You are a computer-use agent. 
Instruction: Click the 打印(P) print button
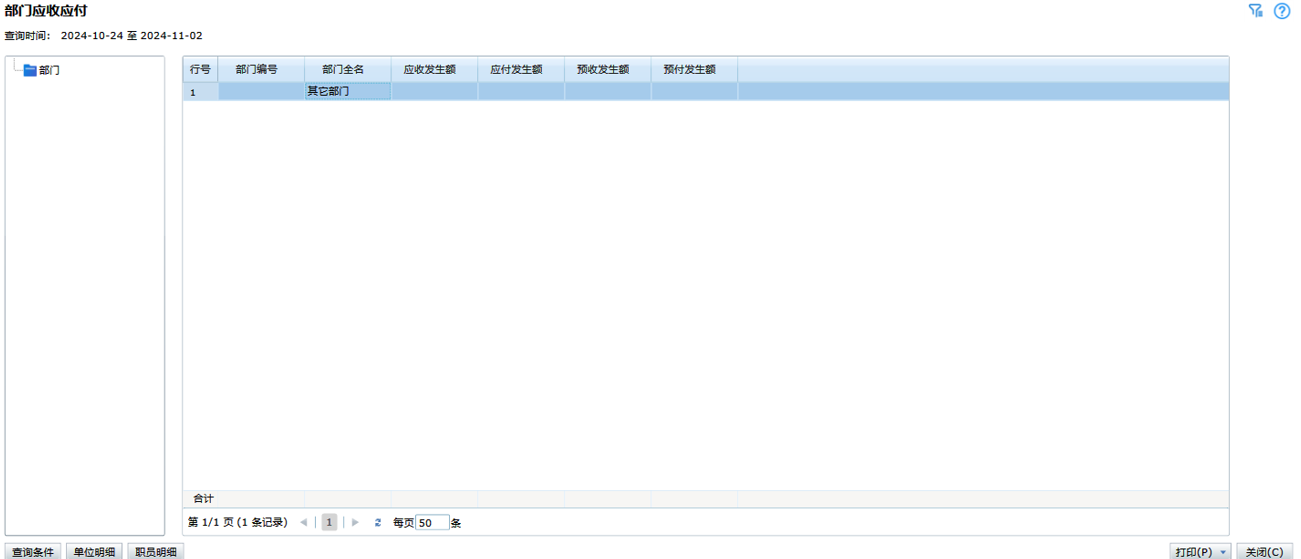coord(1193,552)
